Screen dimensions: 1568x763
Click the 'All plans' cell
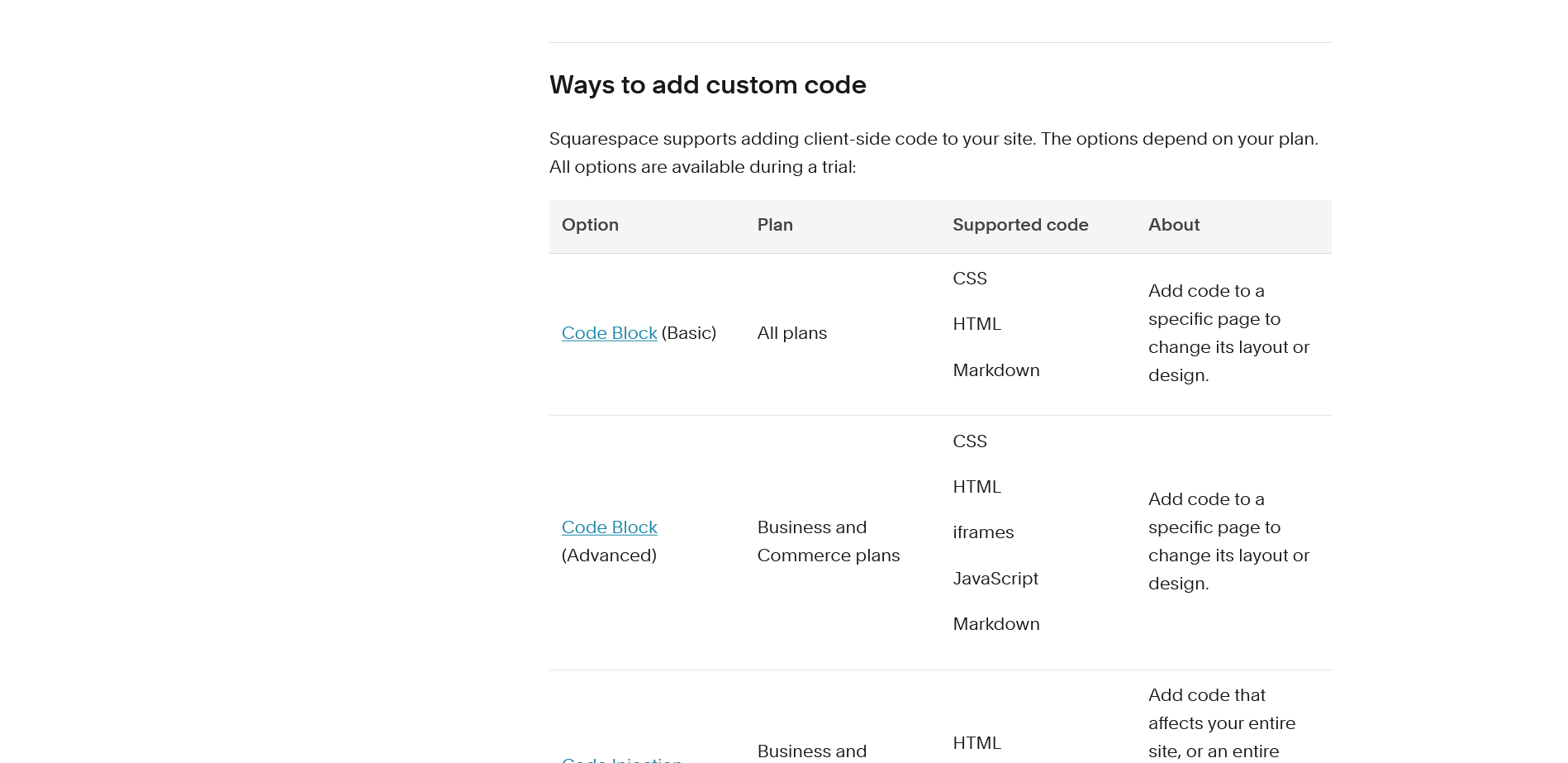[x=791, y=333]
